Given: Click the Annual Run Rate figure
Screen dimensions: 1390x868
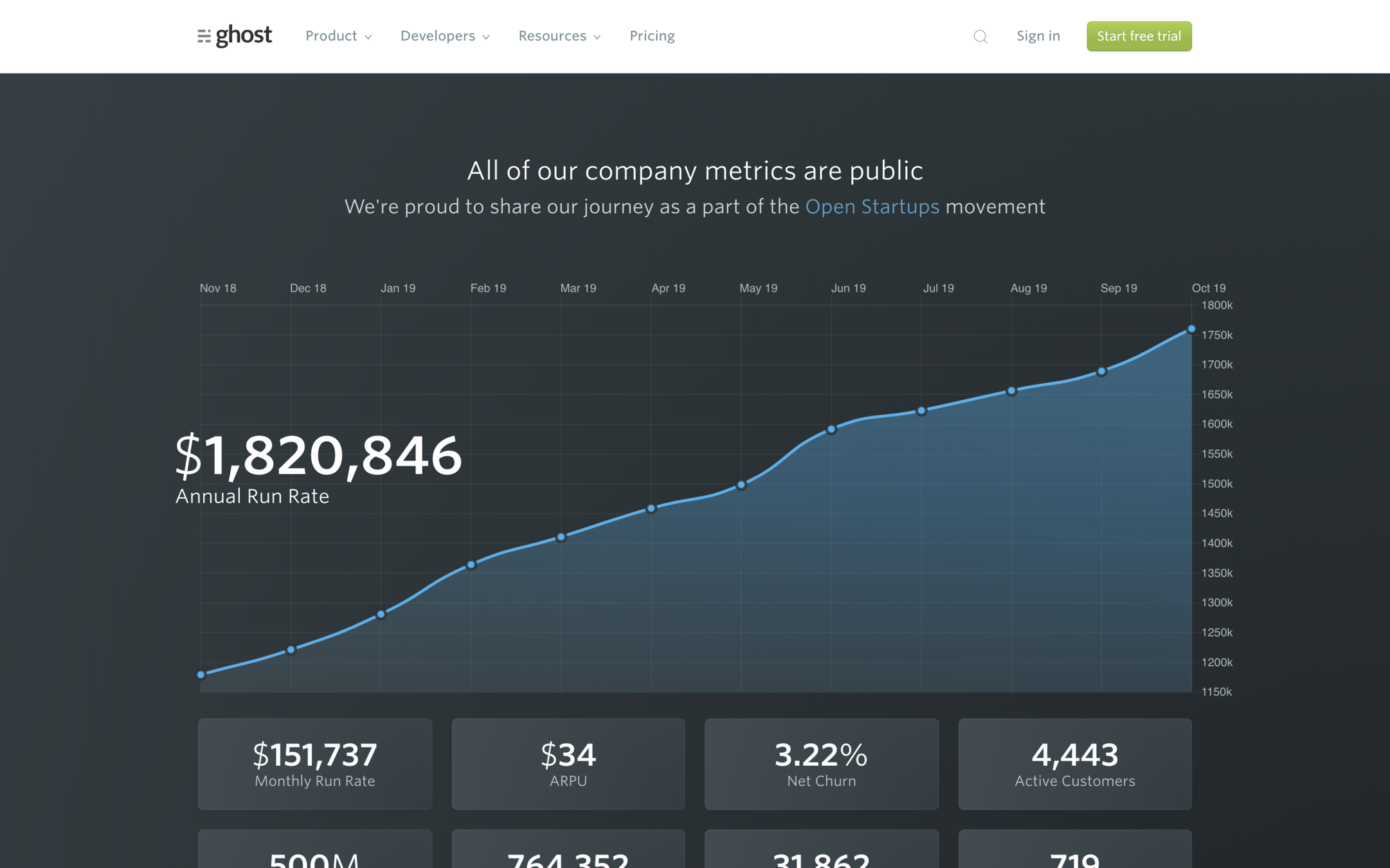Looking at the screenshot, I should [x=318, y=456].
